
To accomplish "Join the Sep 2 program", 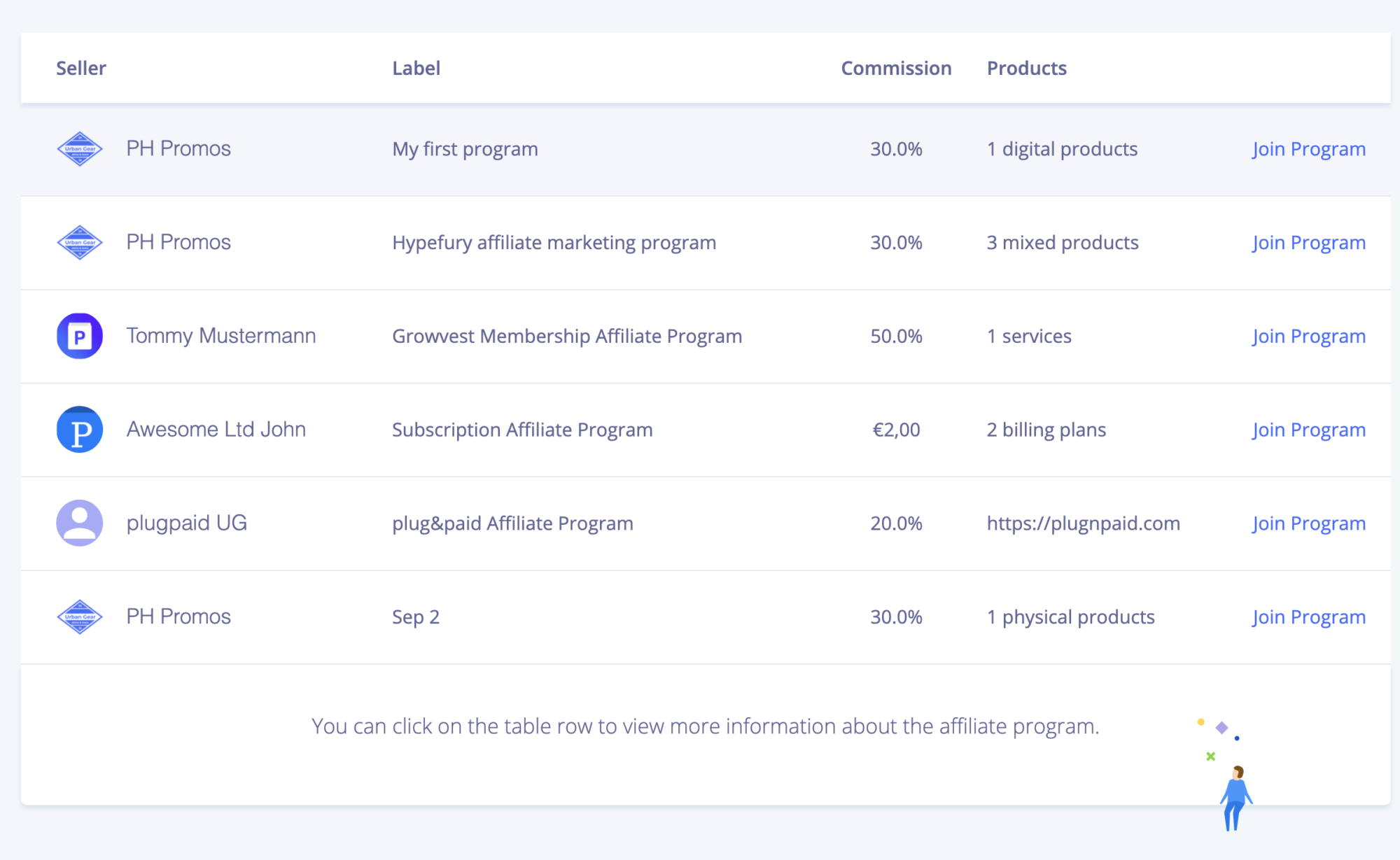I will pos(1308,617).
